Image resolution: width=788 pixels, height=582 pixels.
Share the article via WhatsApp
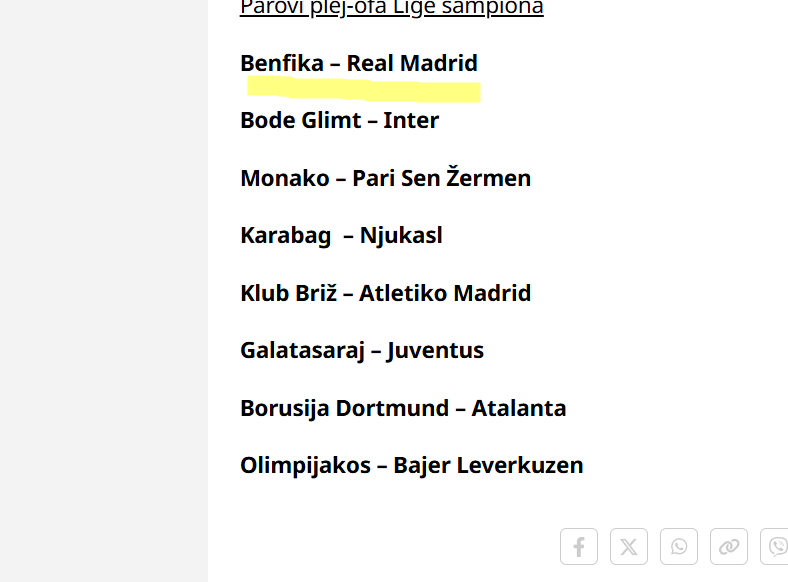click(x=679, y=547)
